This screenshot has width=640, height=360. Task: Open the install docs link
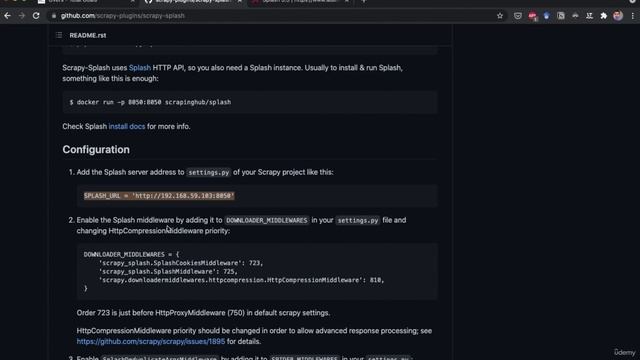coord(127,127)
